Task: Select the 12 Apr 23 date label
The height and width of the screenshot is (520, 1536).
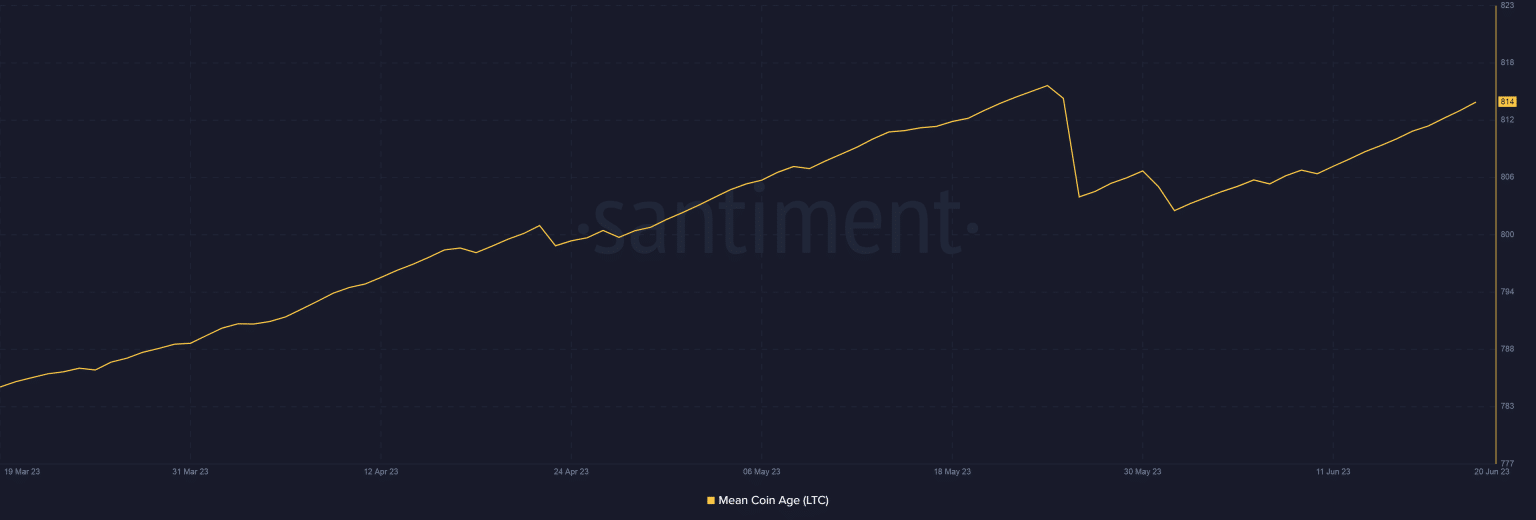Action: (381, 470)
